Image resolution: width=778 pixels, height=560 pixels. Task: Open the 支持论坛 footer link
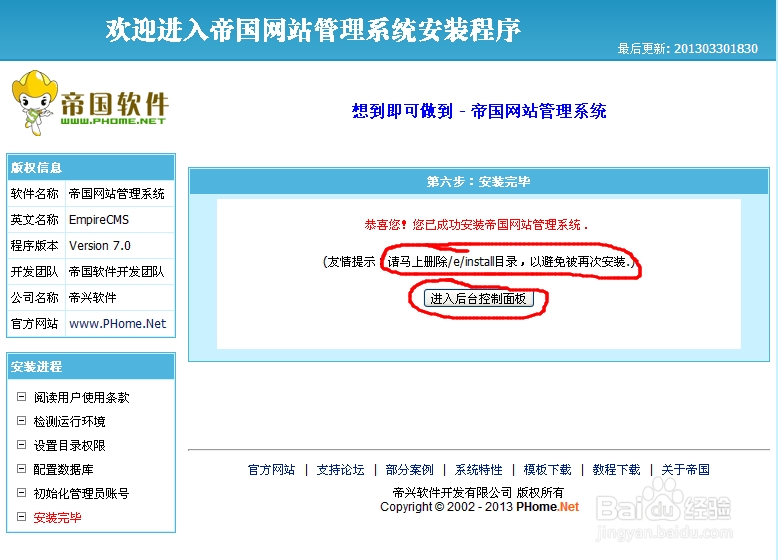tap(340, 470)
